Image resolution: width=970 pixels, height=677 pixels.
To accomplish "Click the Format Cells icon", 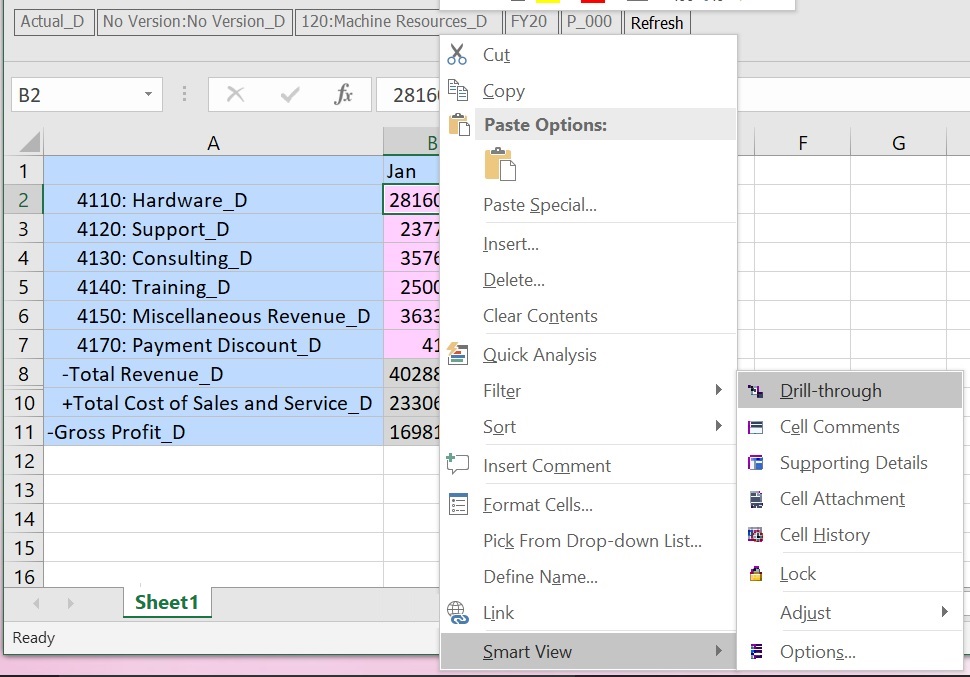I will pyautogui.click(x=458, y=504).
